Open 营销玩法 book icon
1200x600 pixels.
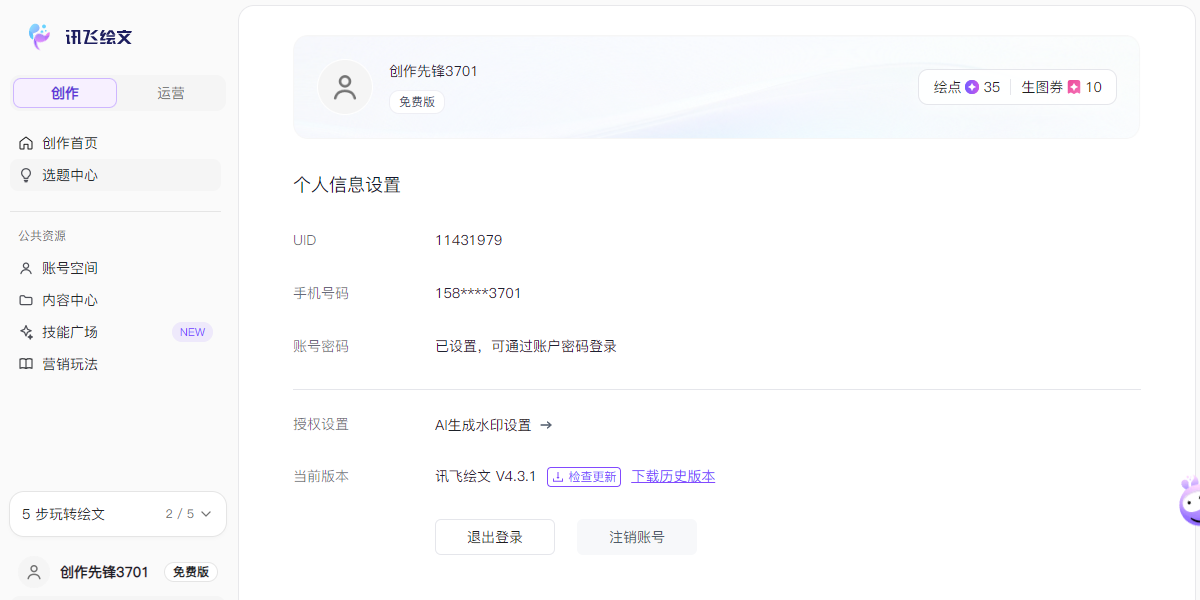click(26, 364)
